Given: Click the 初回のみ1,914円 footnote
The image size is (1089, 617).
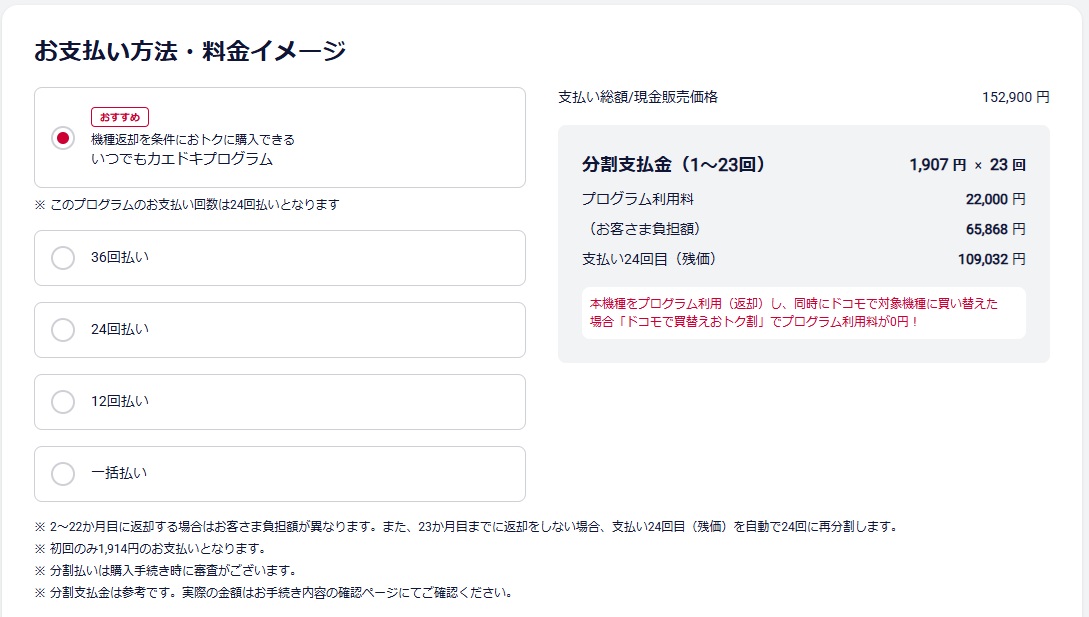Looking at the screenshot, I should 155,548.
